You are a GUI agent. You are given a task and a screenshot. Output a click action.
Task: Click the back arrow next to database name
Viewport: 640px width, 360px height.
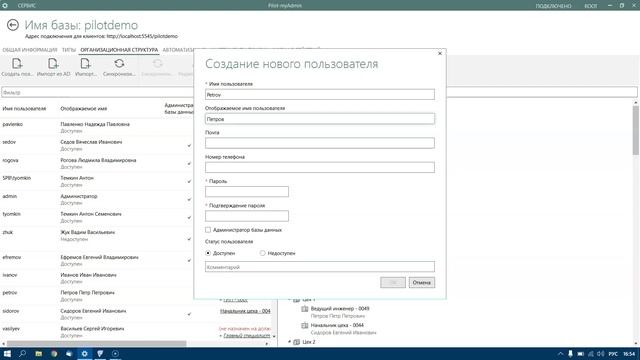click(13, 25)
